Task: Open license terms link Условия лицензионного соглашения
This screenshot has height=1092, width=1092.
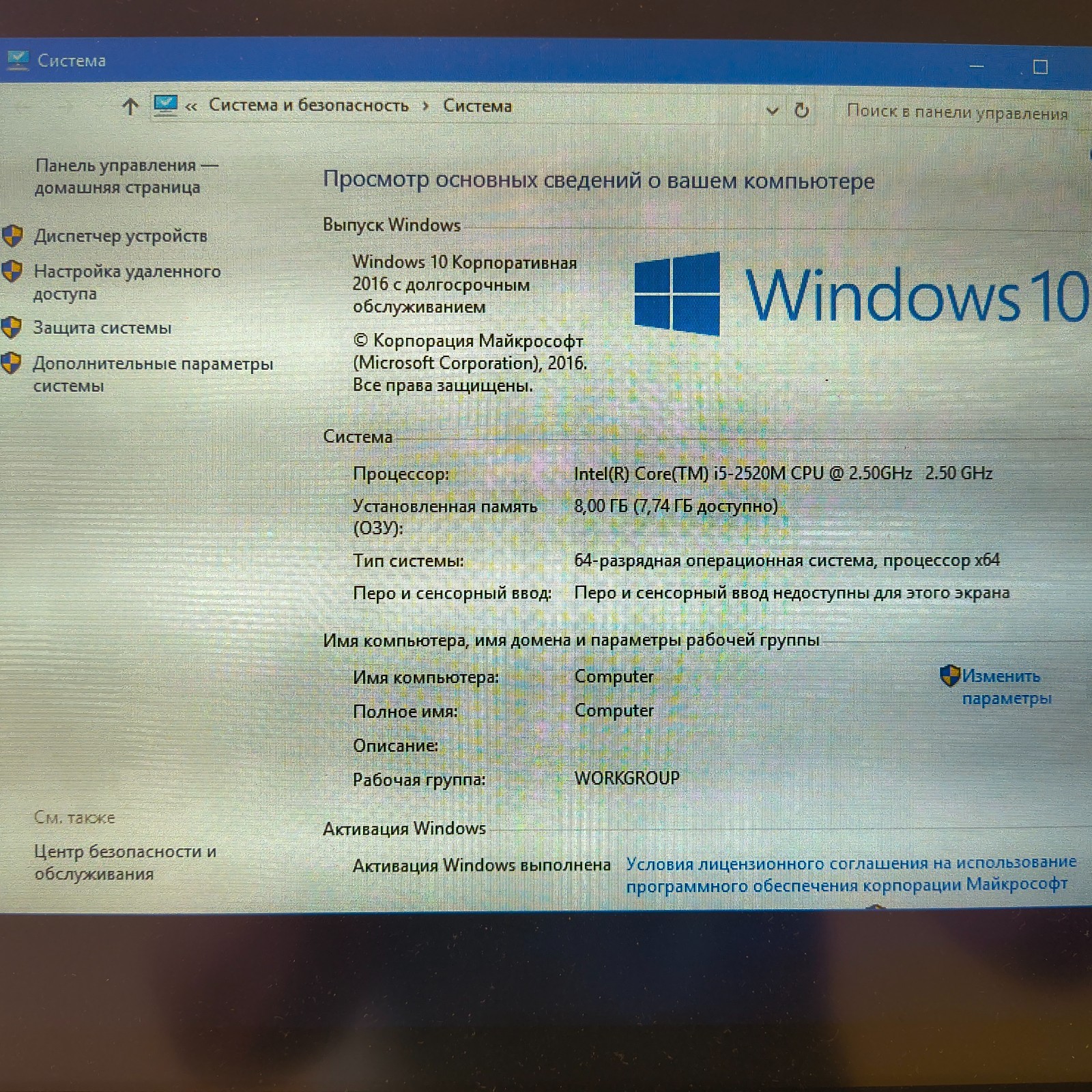Action: pos(851,874)
